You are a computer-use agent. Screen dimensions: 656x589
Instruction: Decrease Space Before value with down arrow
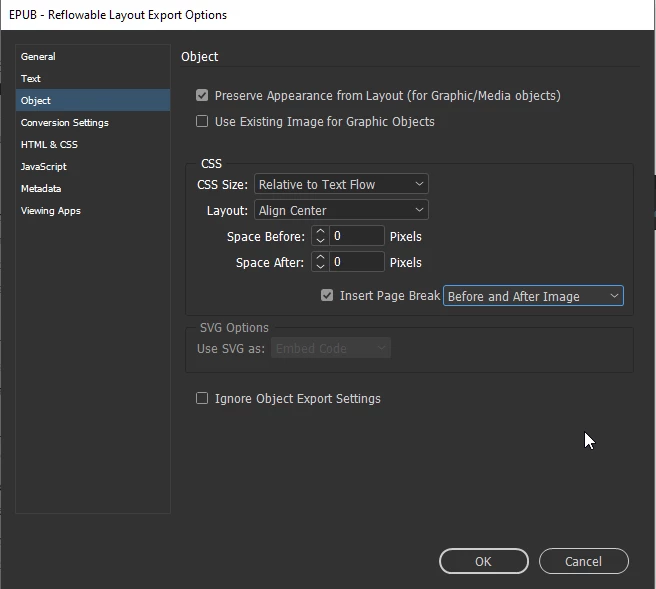click(320, 241)
